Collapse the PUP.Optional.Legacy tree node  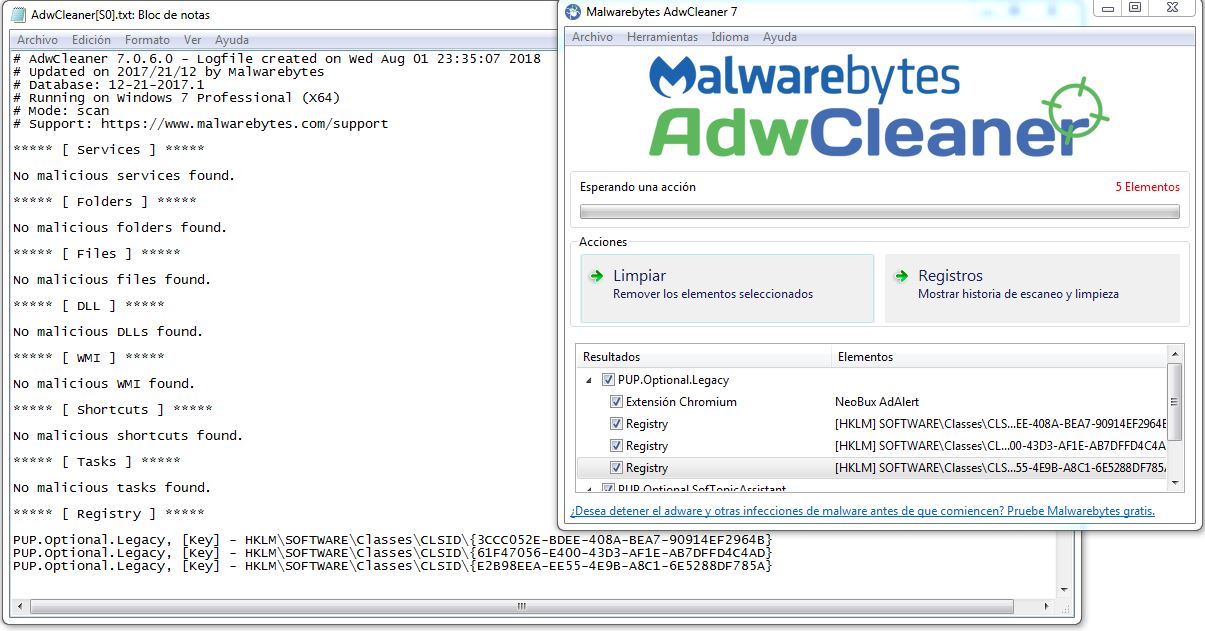(589, 380)
